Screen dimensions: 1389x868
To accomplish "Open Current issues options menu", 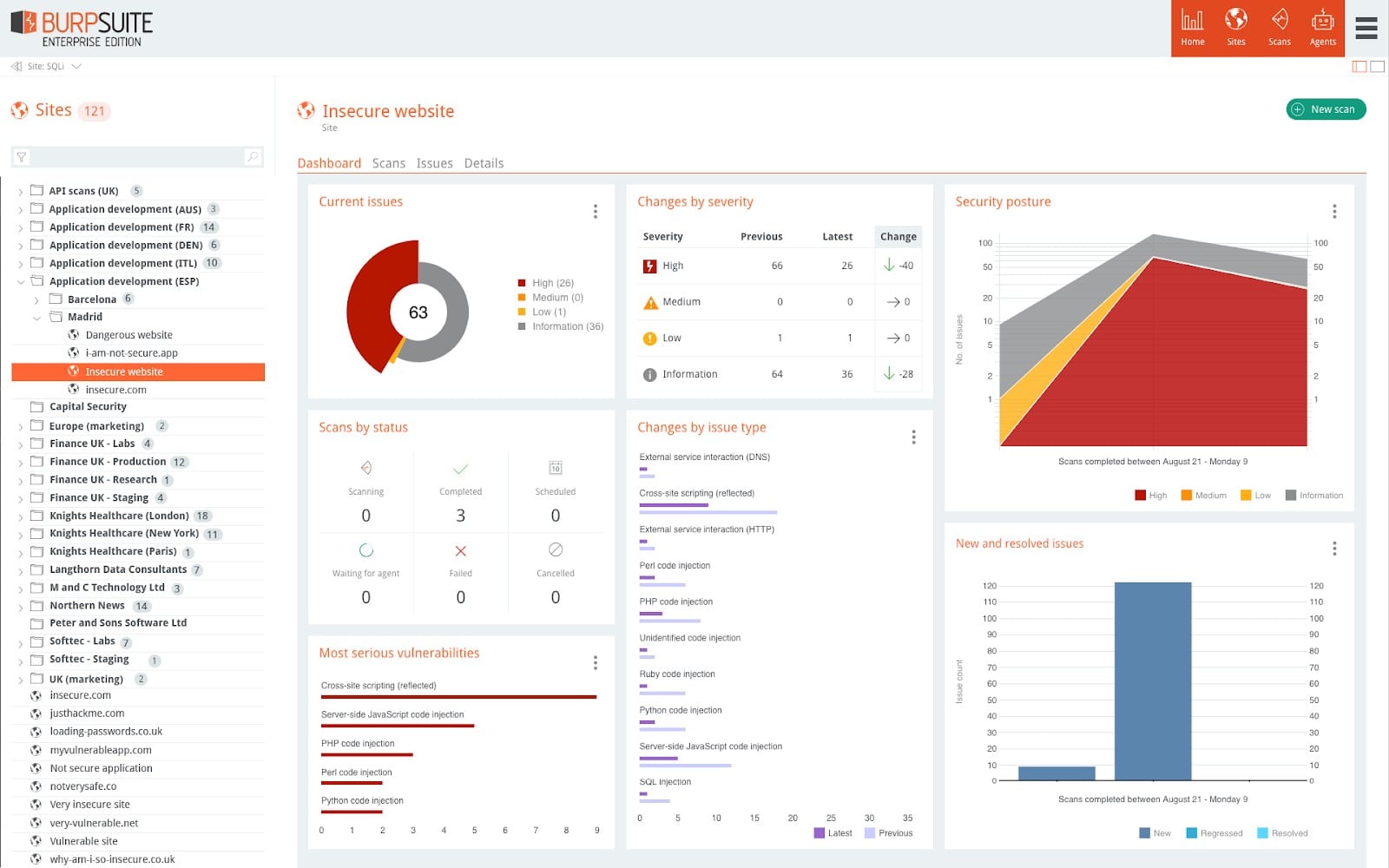I will pos(595,211).
